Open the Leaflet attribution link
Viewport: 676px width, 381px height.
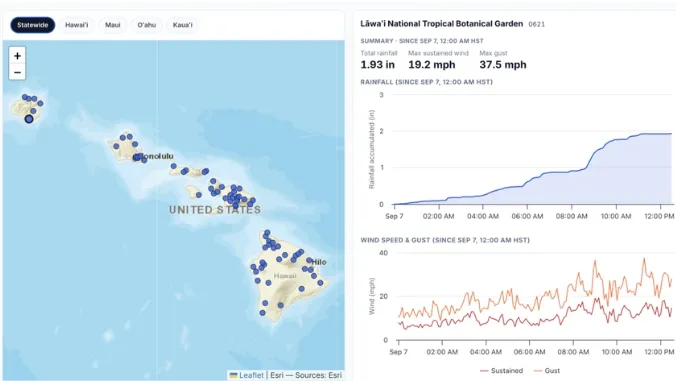pyautogui.click(x=251, y=375)
